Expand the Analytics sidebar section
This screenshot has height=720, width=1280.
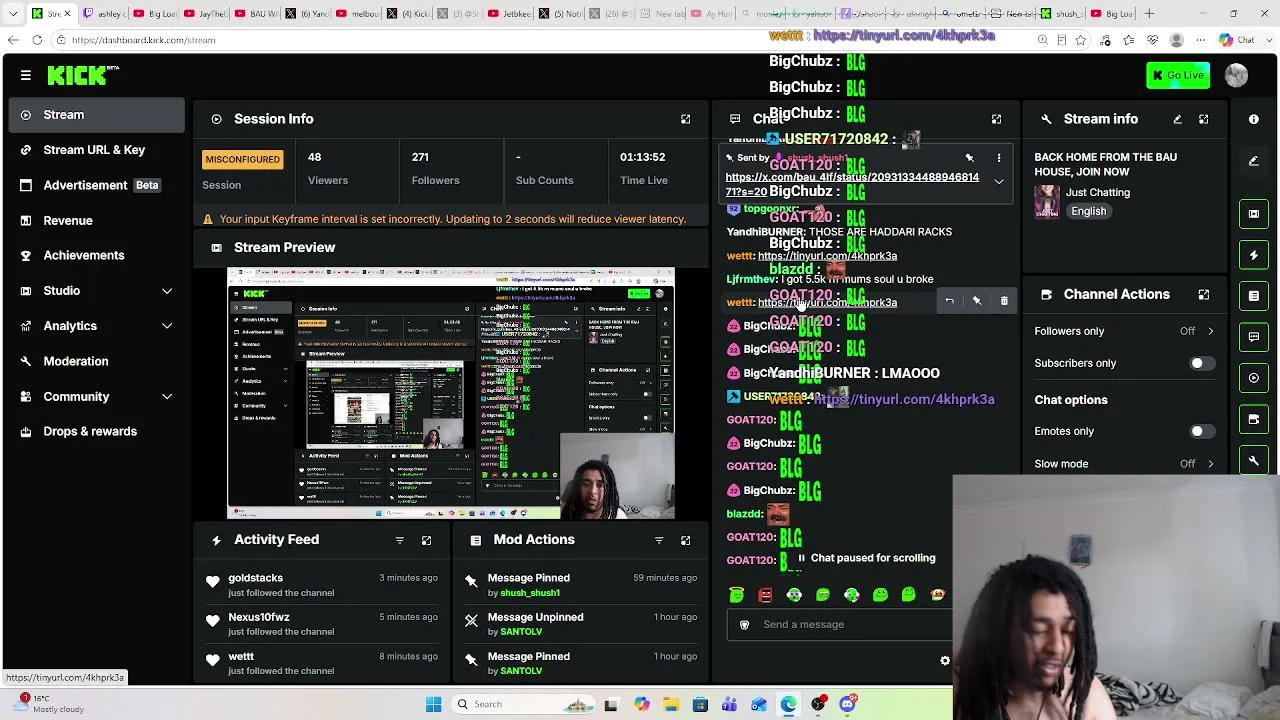pyautogui.click(x=167, y=326)
